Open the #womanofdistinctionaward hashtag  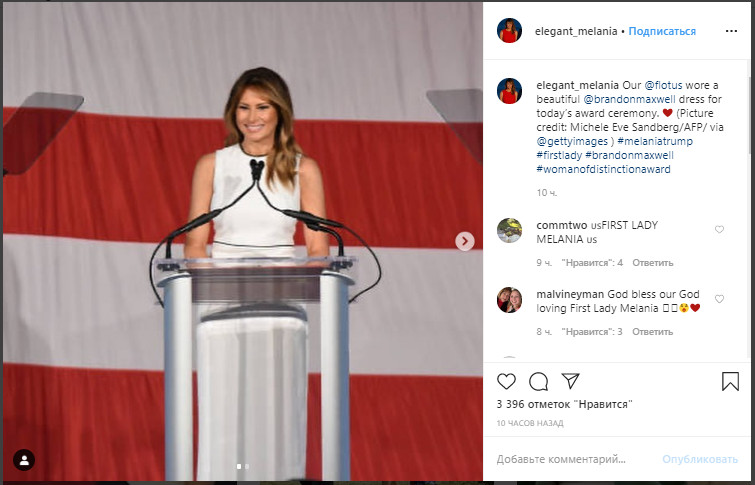(x=603, y=170)
